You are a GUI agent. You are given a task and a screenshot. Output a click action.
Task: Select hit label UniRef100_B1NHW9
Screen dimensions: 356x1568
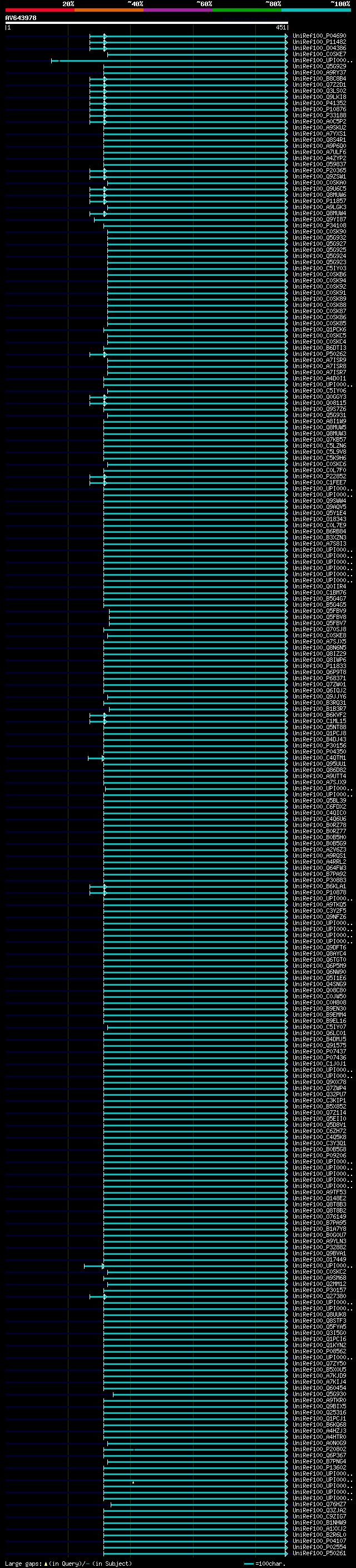click(319, 1523)
